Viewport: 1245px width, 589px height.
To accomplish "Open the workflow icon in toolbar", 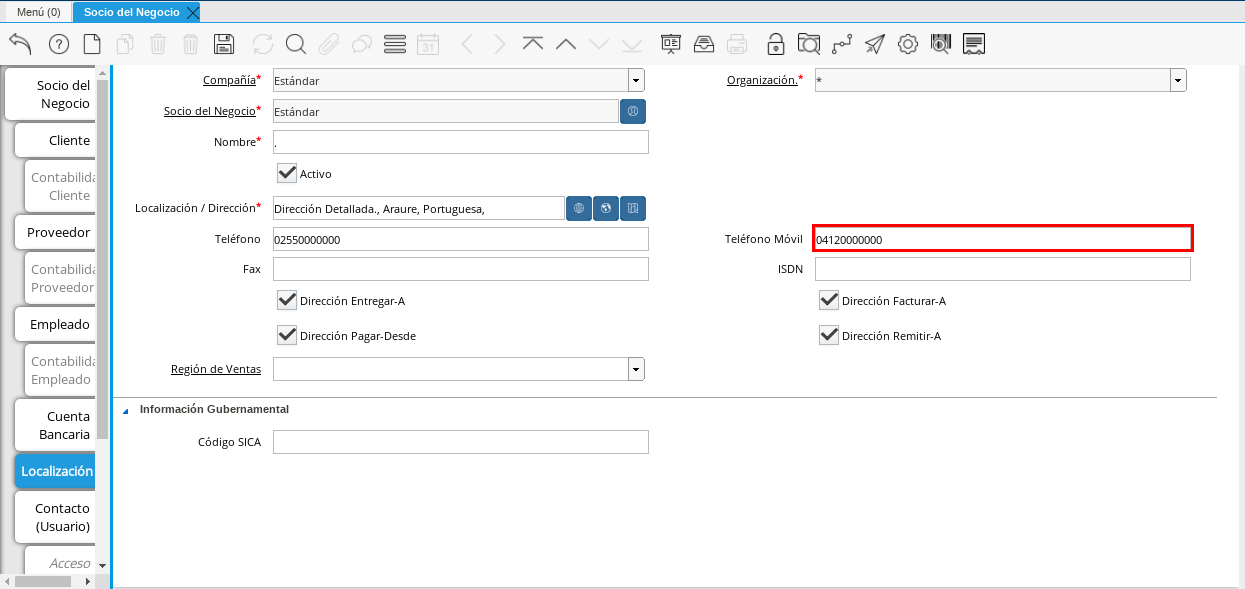I will coord(841,44).
